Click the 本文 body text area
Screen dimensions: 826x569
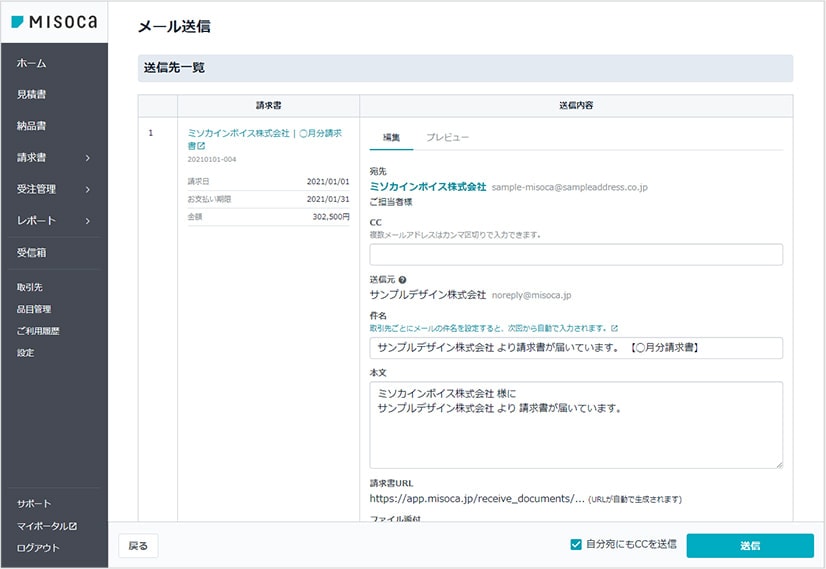tap(576, 425)
